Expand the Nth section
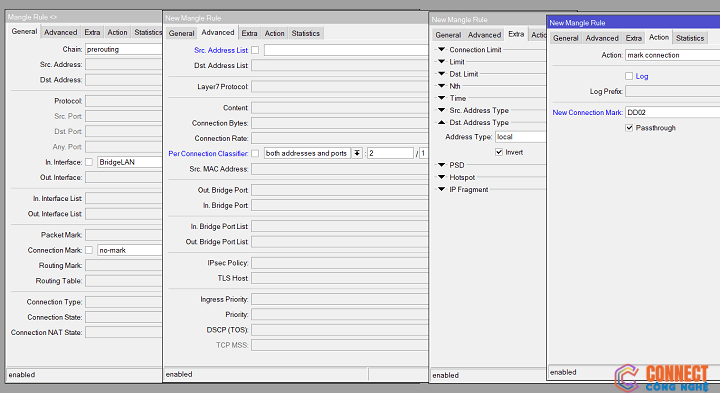Image resolution: width=720 pixels, height=393 pixels. pyautogui.click(x=442, y=86)
